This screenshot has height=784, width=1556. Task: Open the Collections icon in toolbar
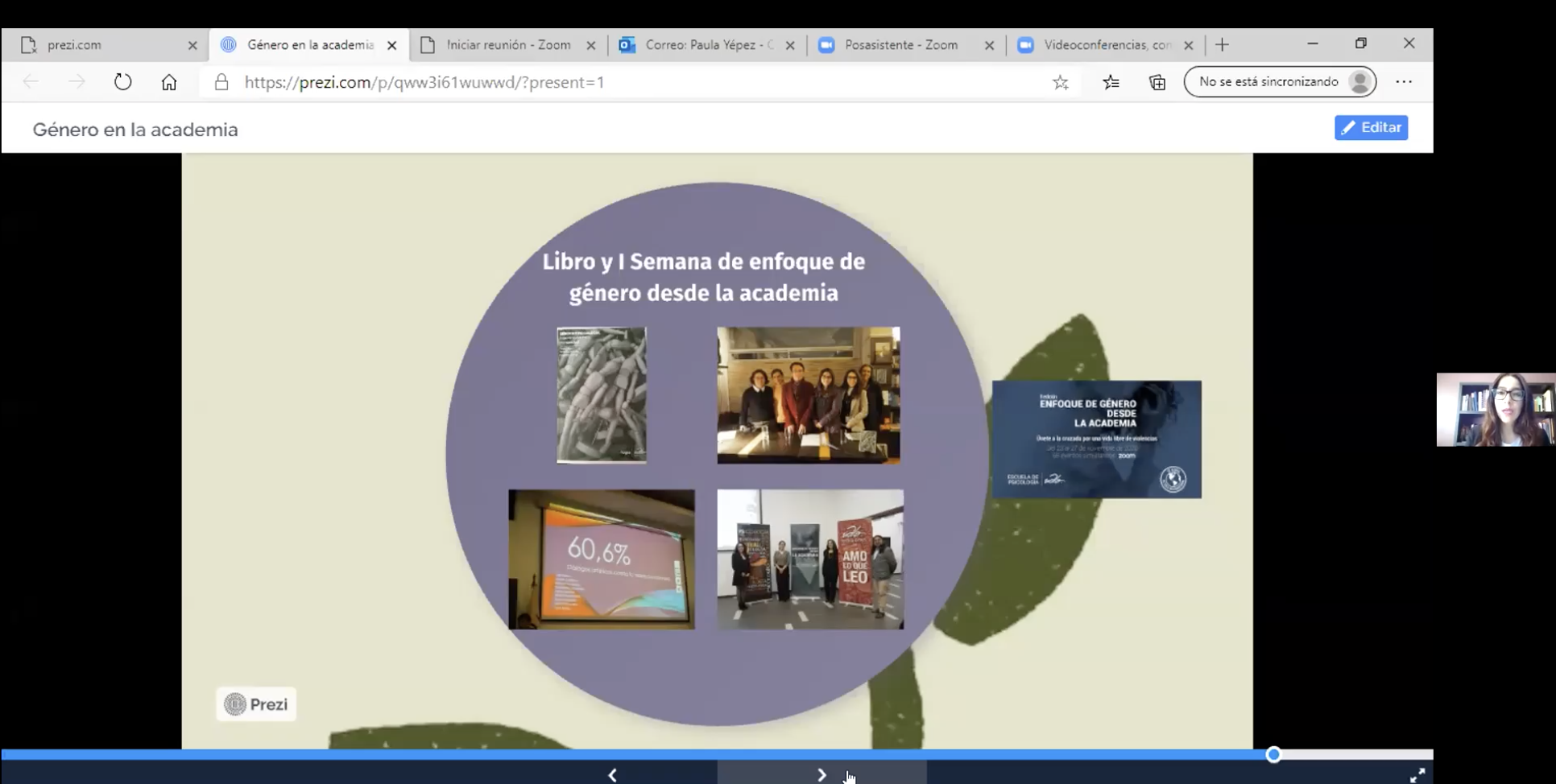1157,82
